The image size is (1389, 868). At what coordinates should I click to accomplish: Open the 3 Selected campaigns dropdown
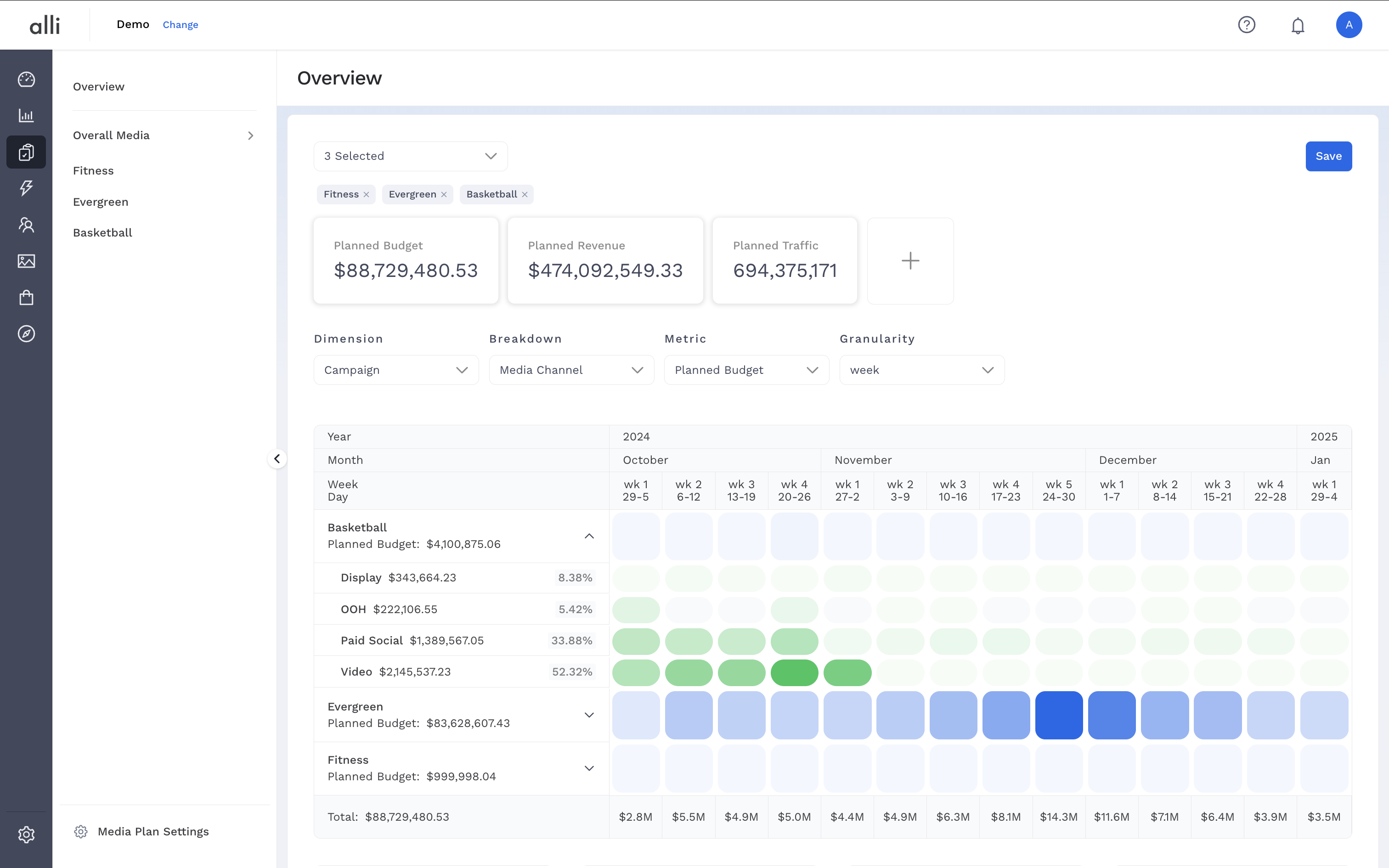click(x=410, y=156)
